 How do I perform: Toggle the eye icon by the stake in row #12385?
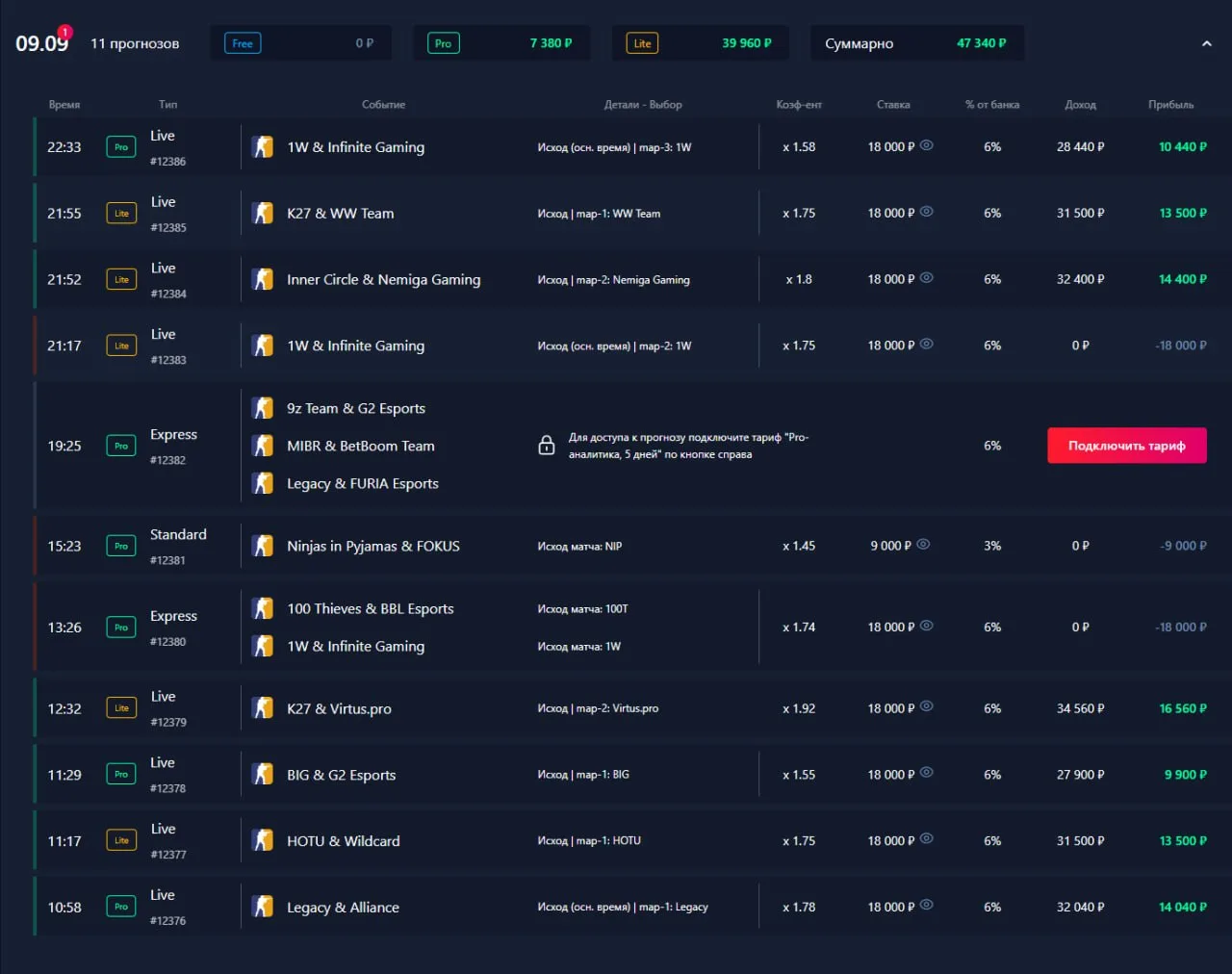pos(927,212)
